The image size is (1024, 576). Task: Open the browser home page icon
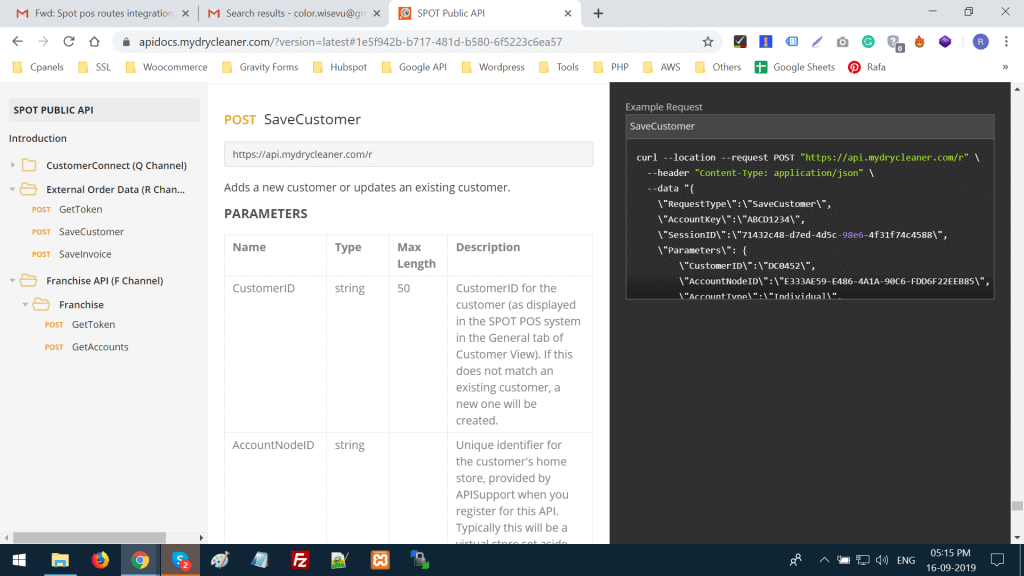(94, 42)
